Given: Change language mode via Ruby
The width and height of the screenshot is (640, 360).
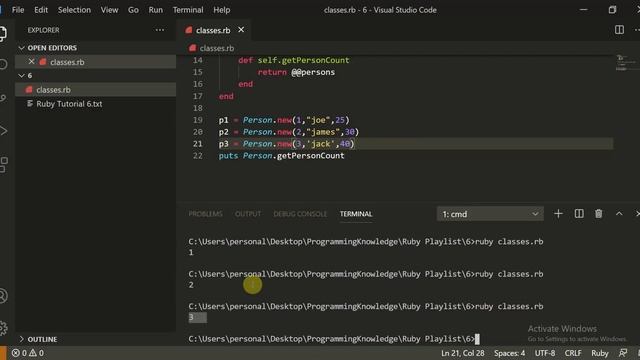Looking at the screenshot, I should 600,353.
